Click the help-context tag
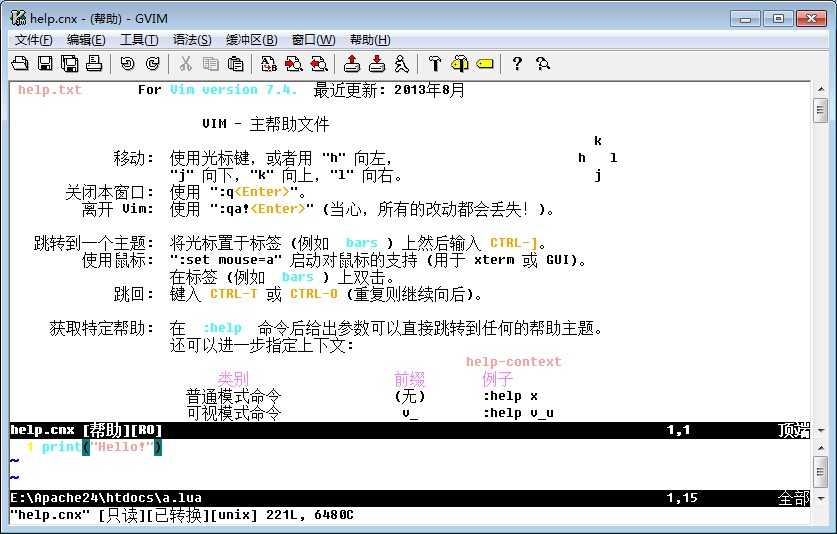 point(514,362)
